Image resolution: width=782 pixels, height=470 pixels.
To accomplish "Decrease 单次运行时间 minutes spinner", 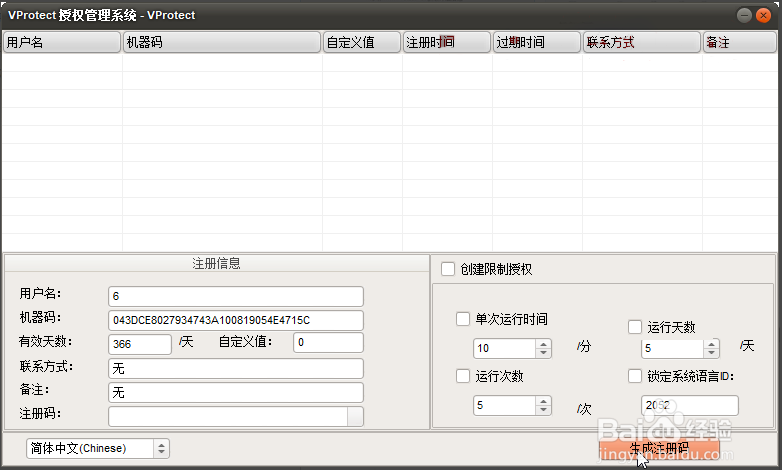I will (544, 353).
